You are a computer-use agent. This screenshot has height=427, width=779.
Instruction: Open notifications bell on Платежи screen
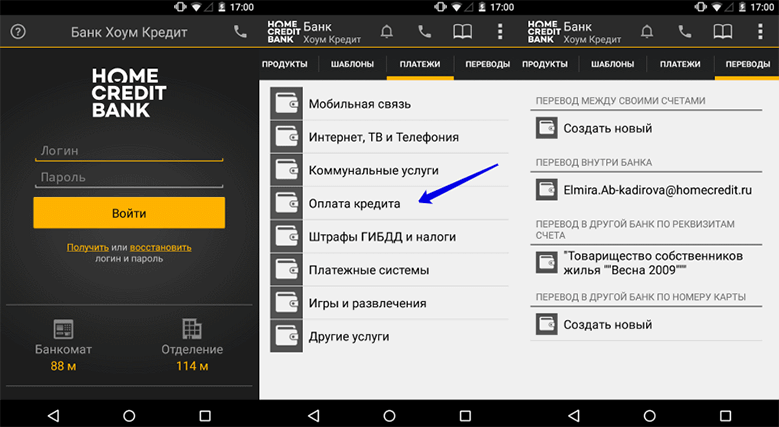click(387, 32)
